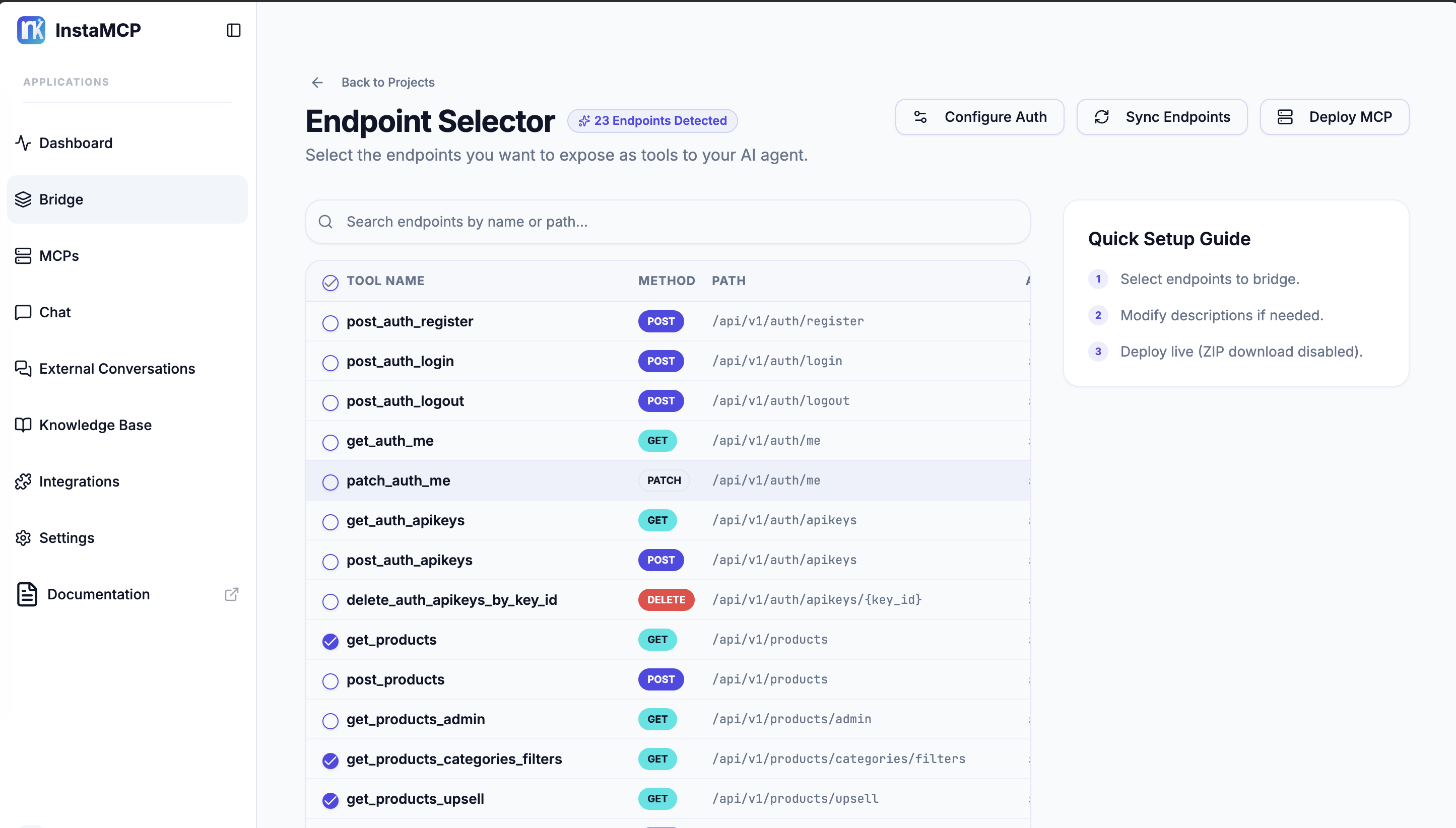The image size is (1456, 828).
Task: Open External Conversations in the sidebar
Action: (x=127, y=369)
